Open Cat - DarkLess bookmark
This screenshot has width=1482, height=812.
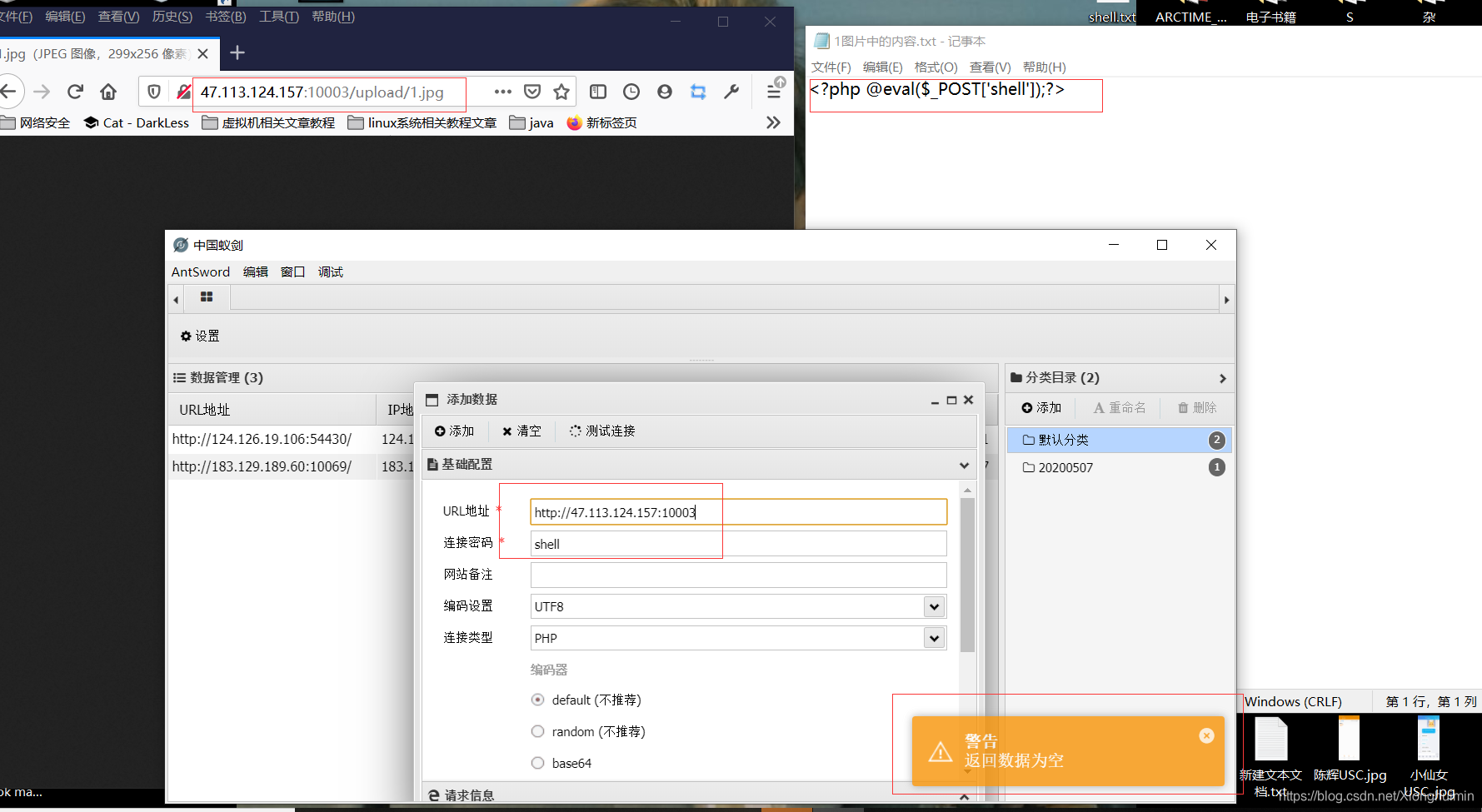tap(137, 122)
